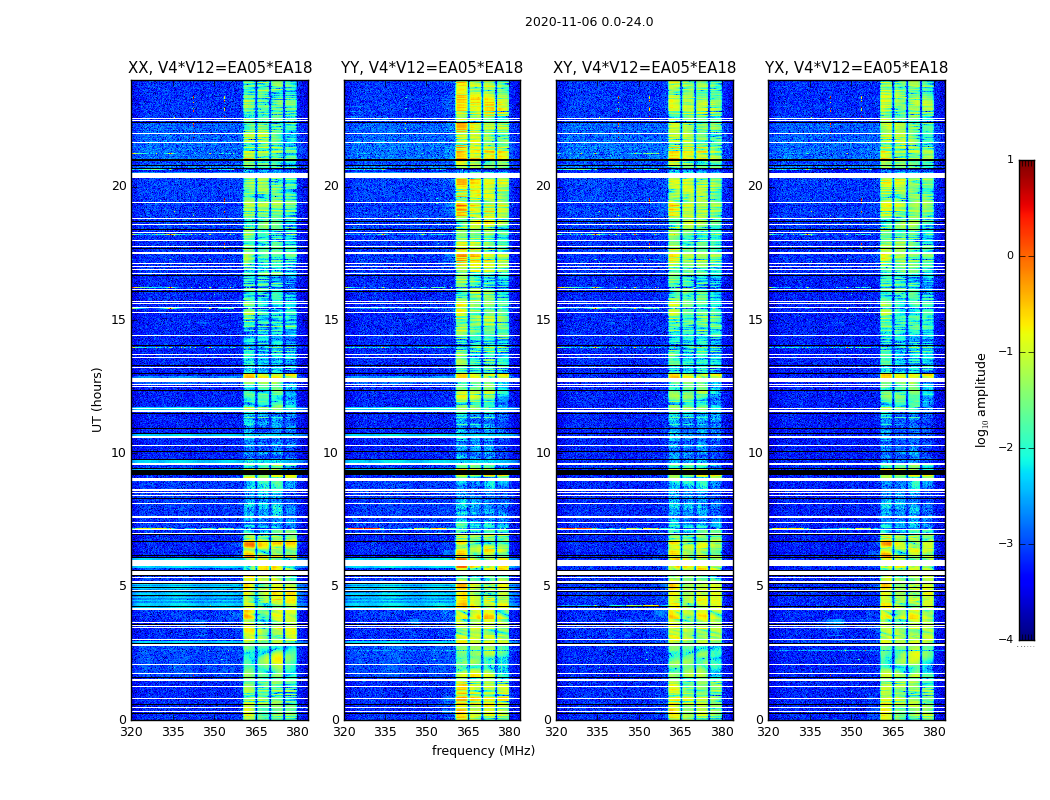This screenshot has height=800, width=1050.
Task: Click the 5 hour tick label of YX plot
Action: 759,586
